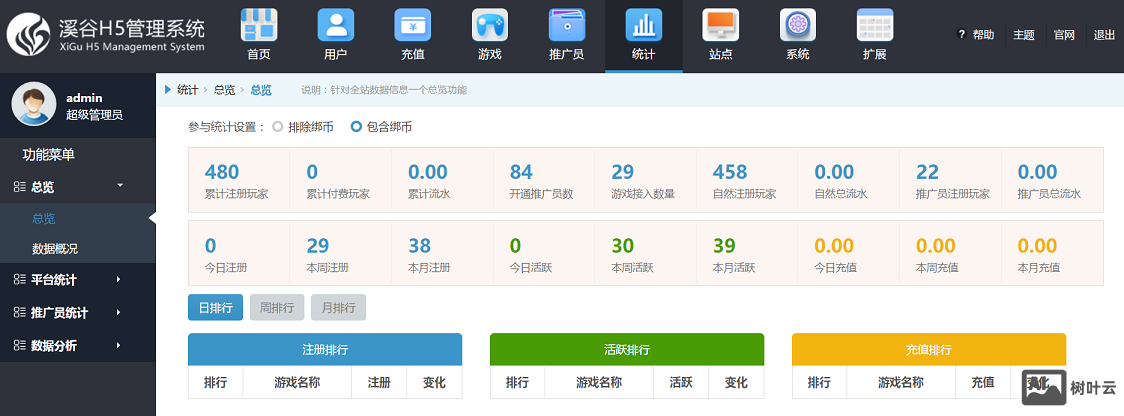The image size is (1124, 416).
Task: Click the 累计流水 stat cell
Action: tap(442, 180)
